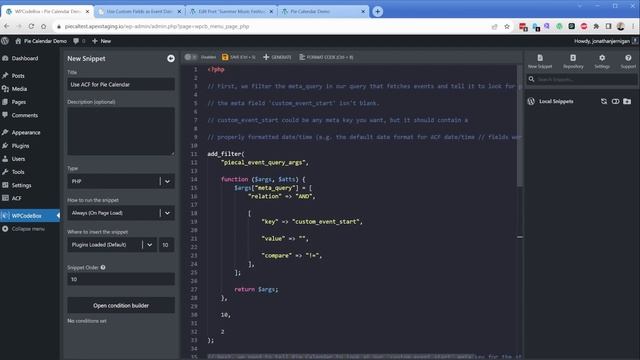Collapse the WordPress admin menu
The image size is (640, 360).
point(24,229)
